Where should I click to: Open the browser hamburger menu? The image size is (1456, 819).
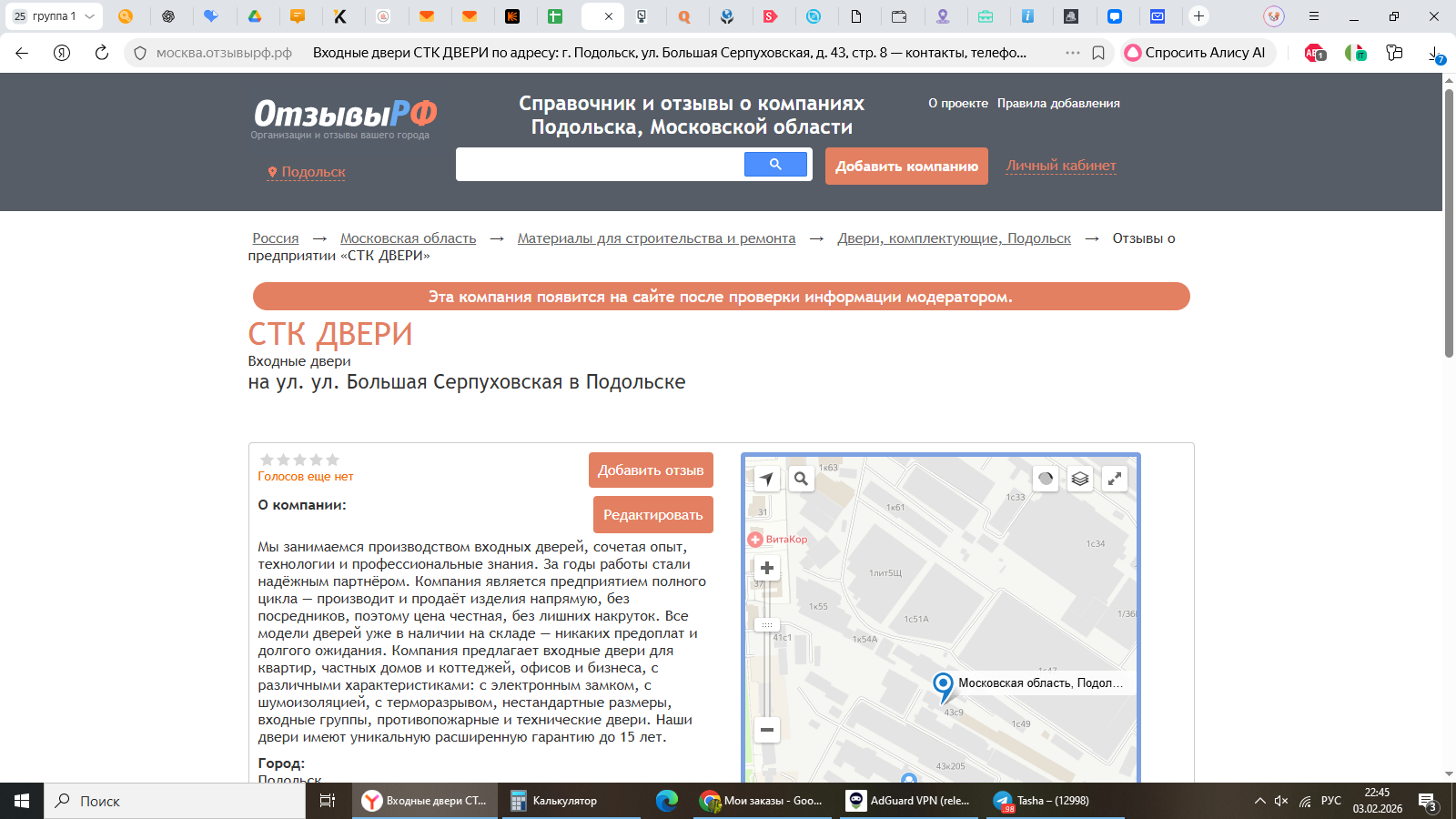click(x=1313, y=16)
